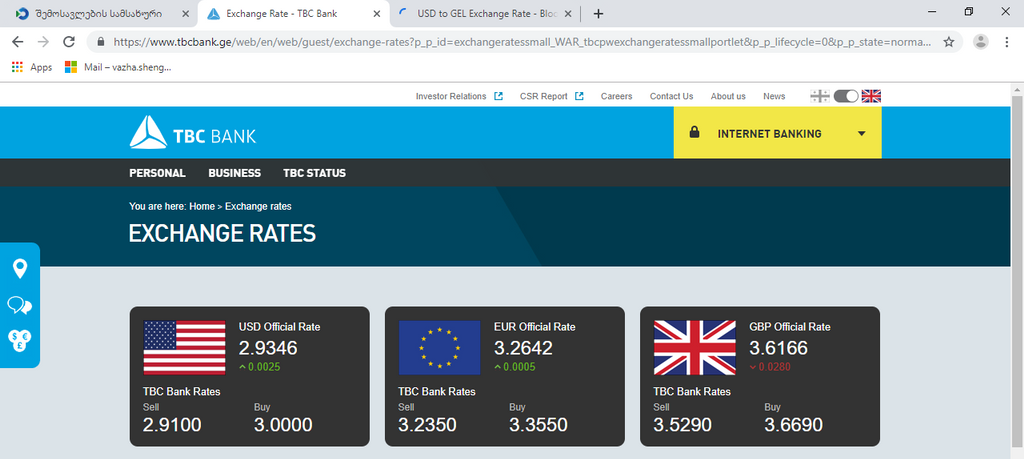This screenshot has height=459, width=1024.
Task: Click the EUR official rate 3.2642
Action: pyautogui.click(x=523, y=348)
